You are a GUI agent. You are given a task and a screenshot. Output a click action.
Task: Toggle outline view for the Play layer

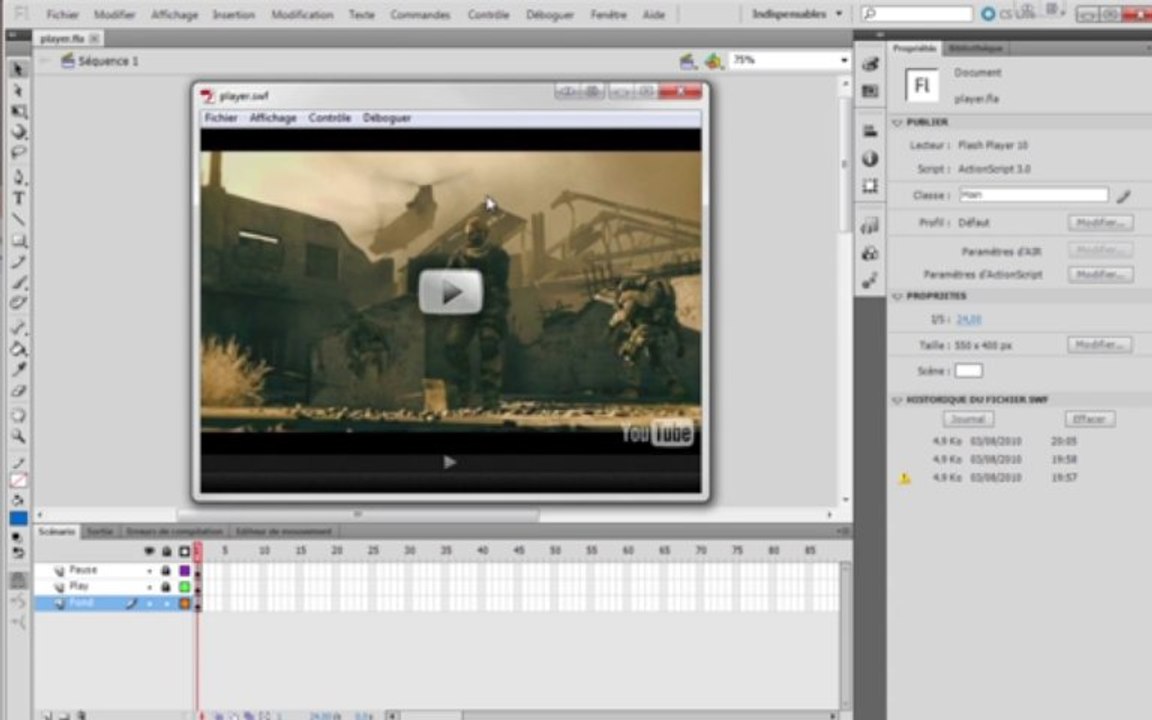tap(184, 586)
